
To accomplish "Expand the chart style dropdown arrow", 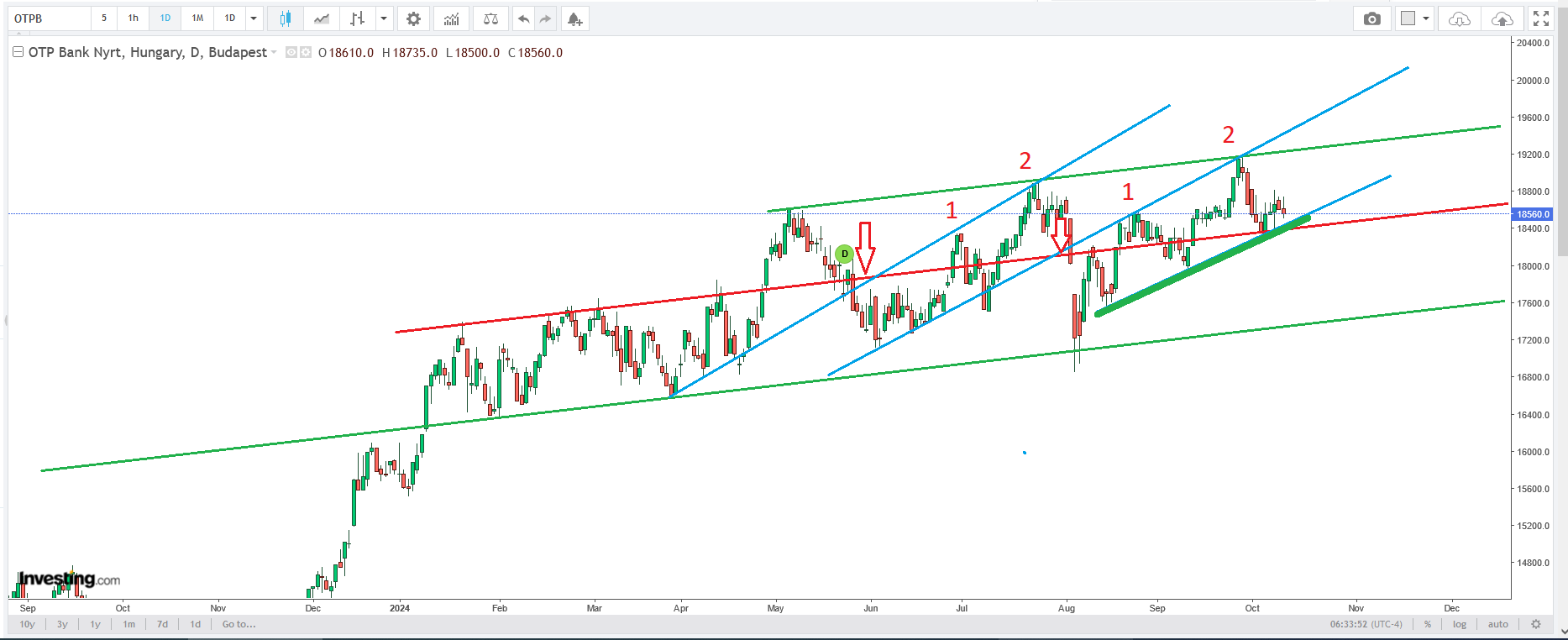I will [384, 18].
